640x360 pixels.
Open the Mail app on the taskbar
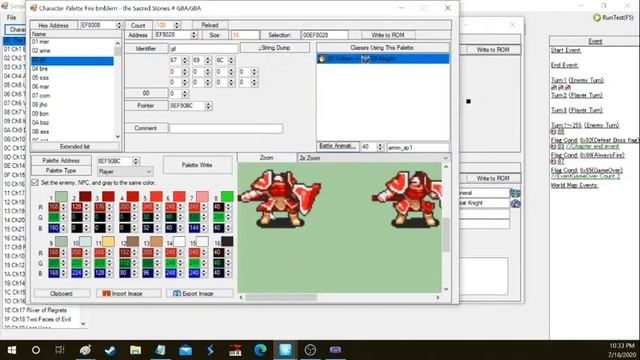pyautogui.click(x=185, y=350)
